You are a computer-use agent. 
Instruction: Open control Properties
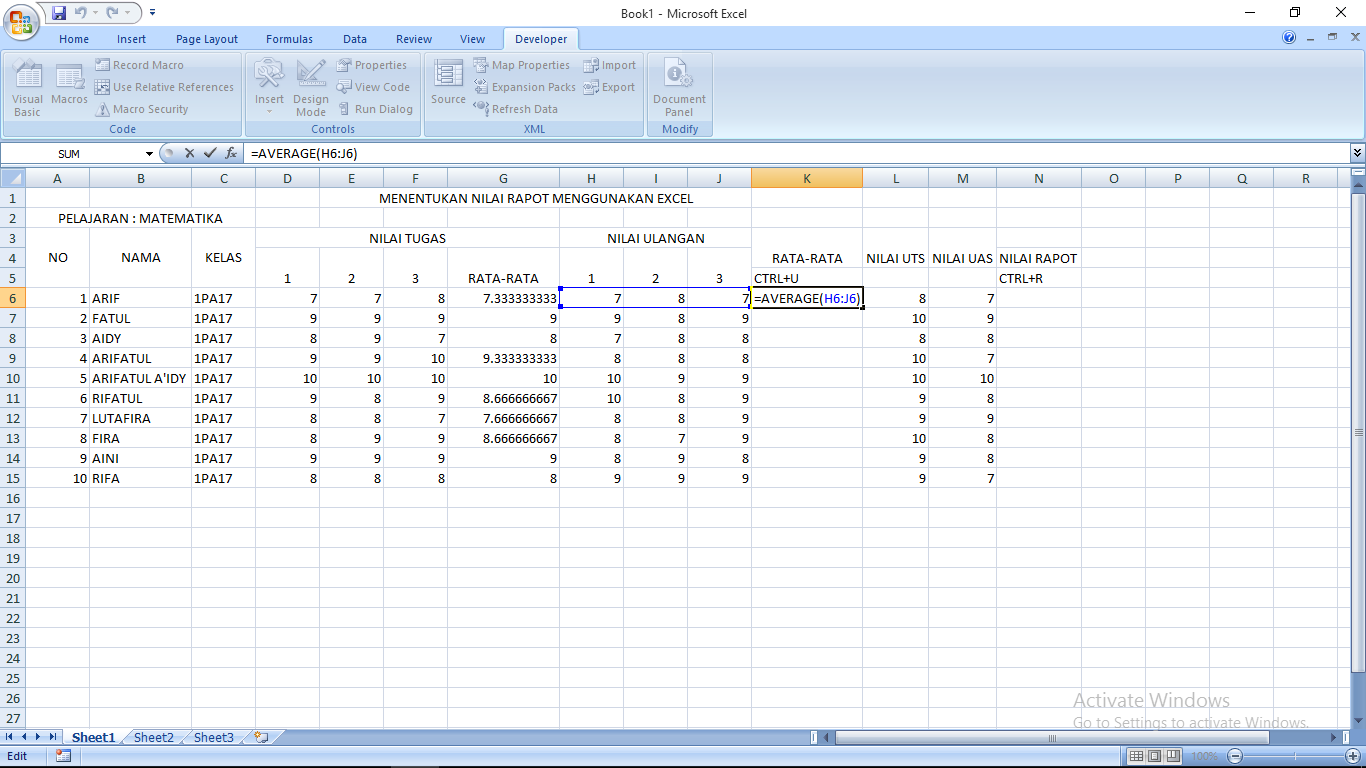point(372,65)
